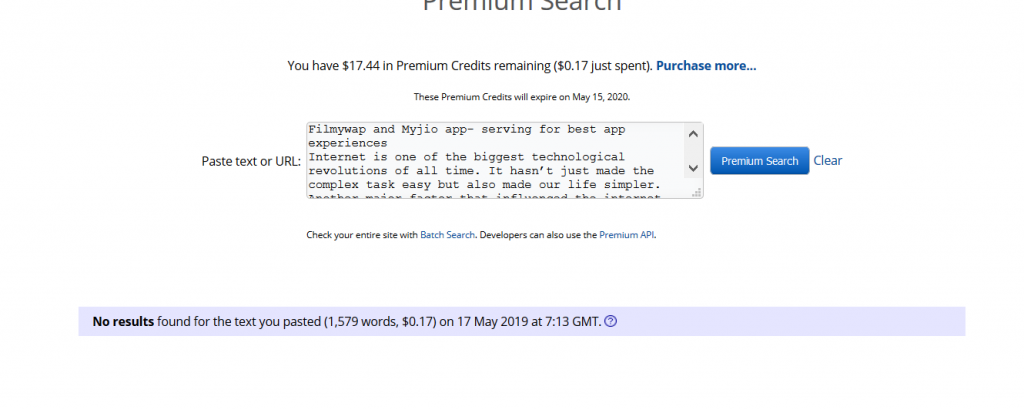Click the bold No results text
This screenshot has height=410, width=1024.
click(123, 321)
